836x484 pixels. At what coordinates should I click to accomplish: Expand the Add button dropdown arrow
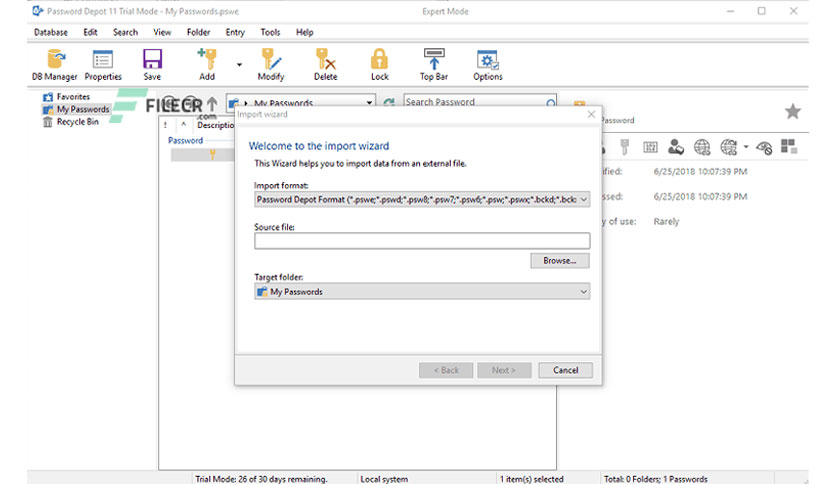(x=239, y=64)
